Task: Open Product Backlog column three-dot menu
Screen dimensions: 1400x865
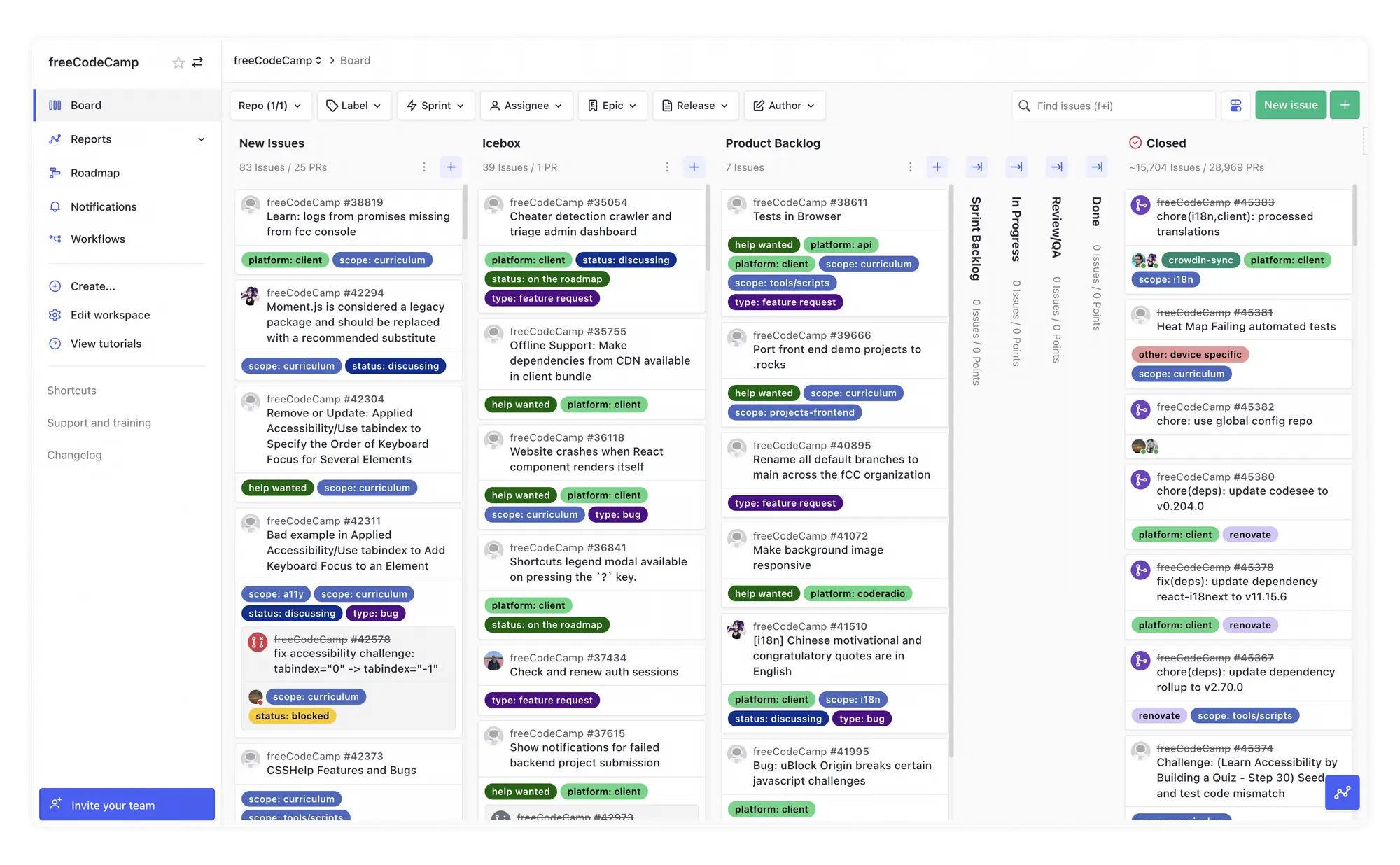Action: (x=910, y=167)
